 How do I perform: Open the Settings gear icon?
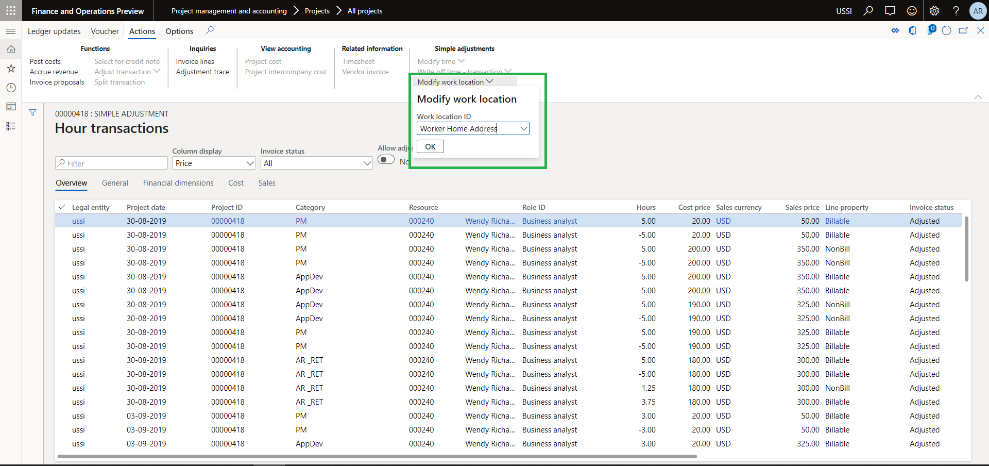pos(933,11)
